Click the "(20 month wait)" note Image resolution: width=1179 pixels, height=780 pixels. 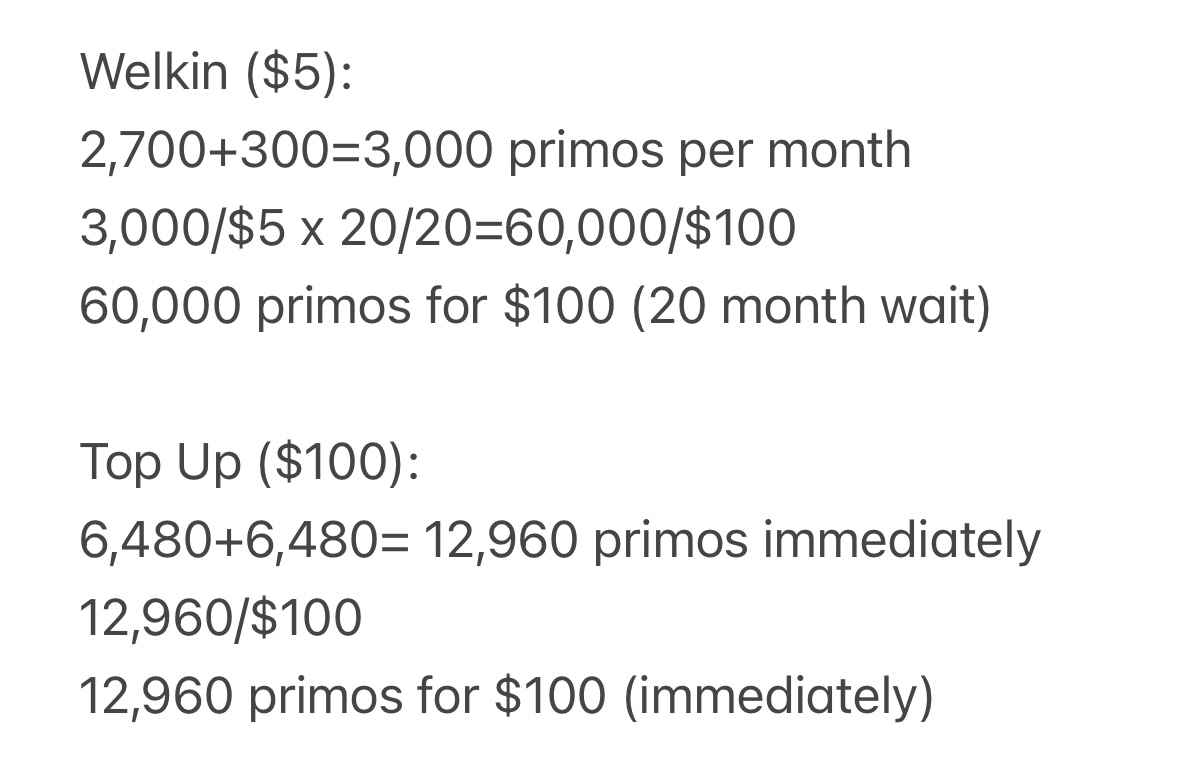811,307
